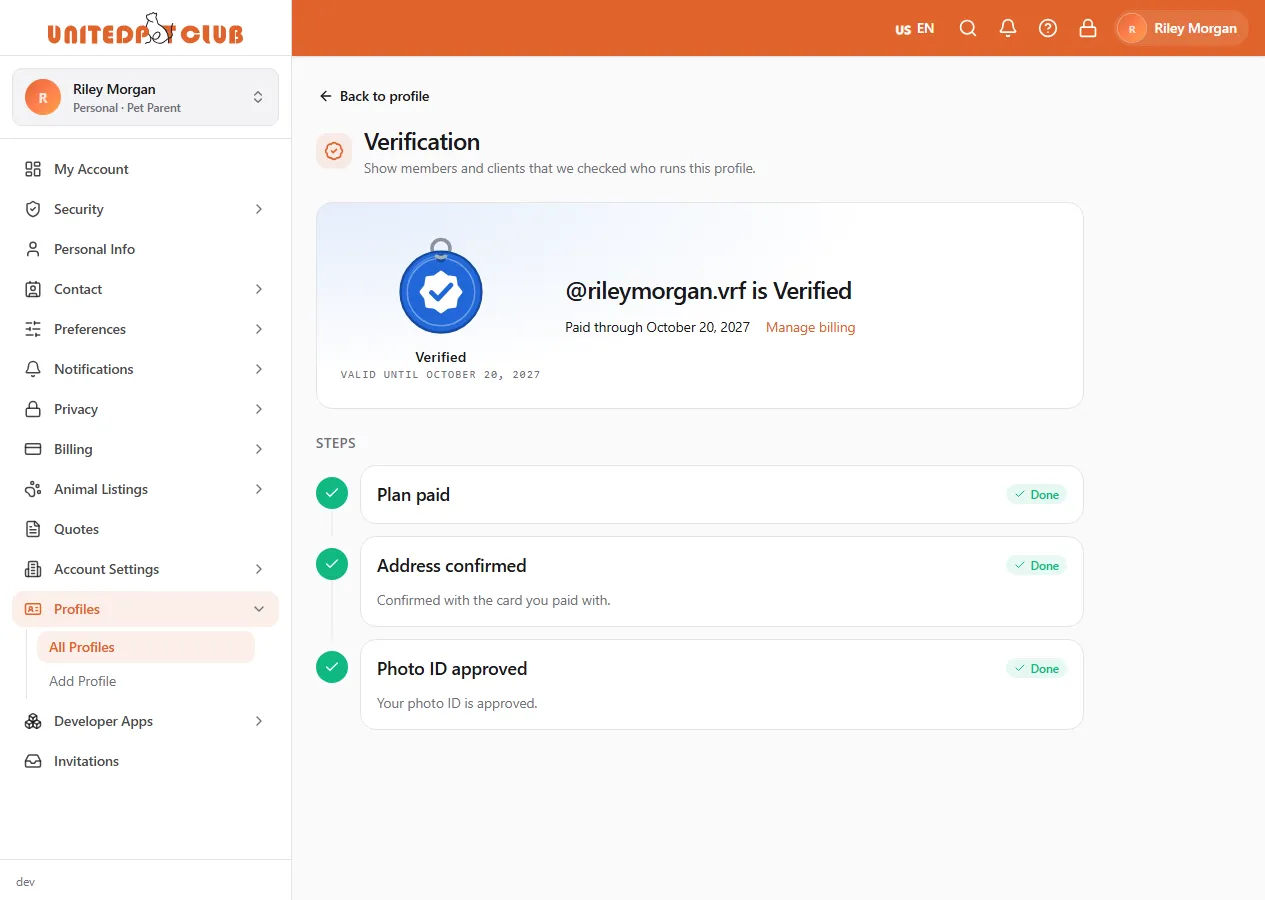The height and width of the screenshot is (900, 1265).
Task: Expand the Security submenu chevron
Action: [x=259, y=209]
